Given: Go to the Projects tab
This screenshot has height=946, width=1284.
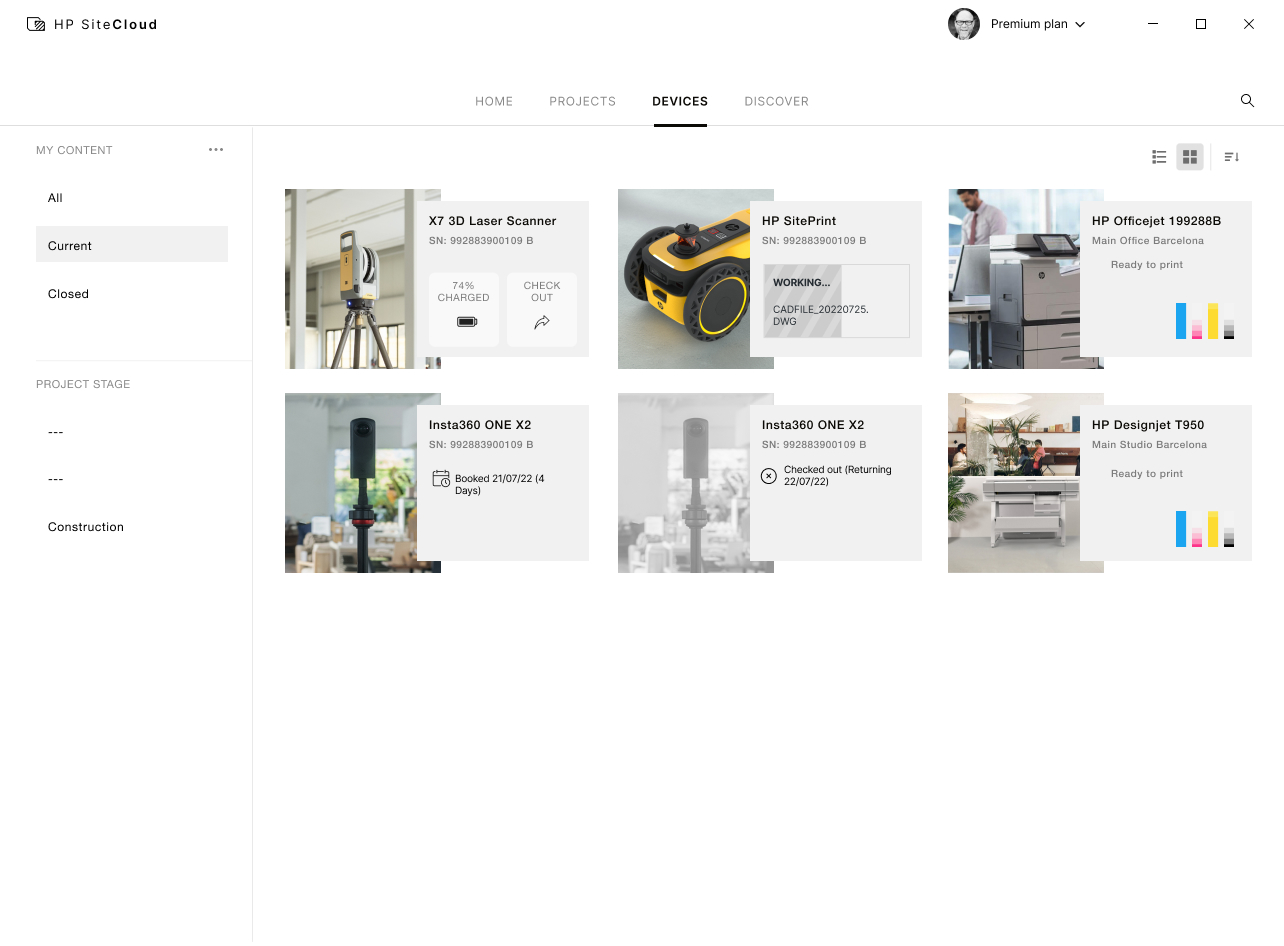Looking at the screenshot, I should (582, 101).
